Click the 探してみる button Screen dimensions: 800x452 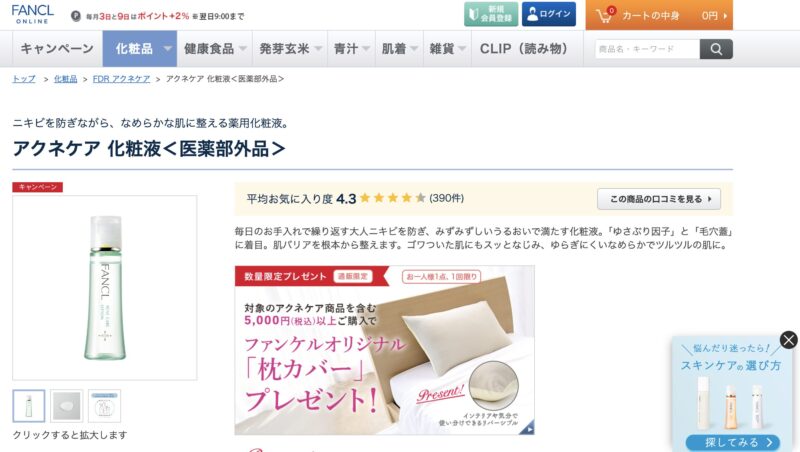coord(733,443)
